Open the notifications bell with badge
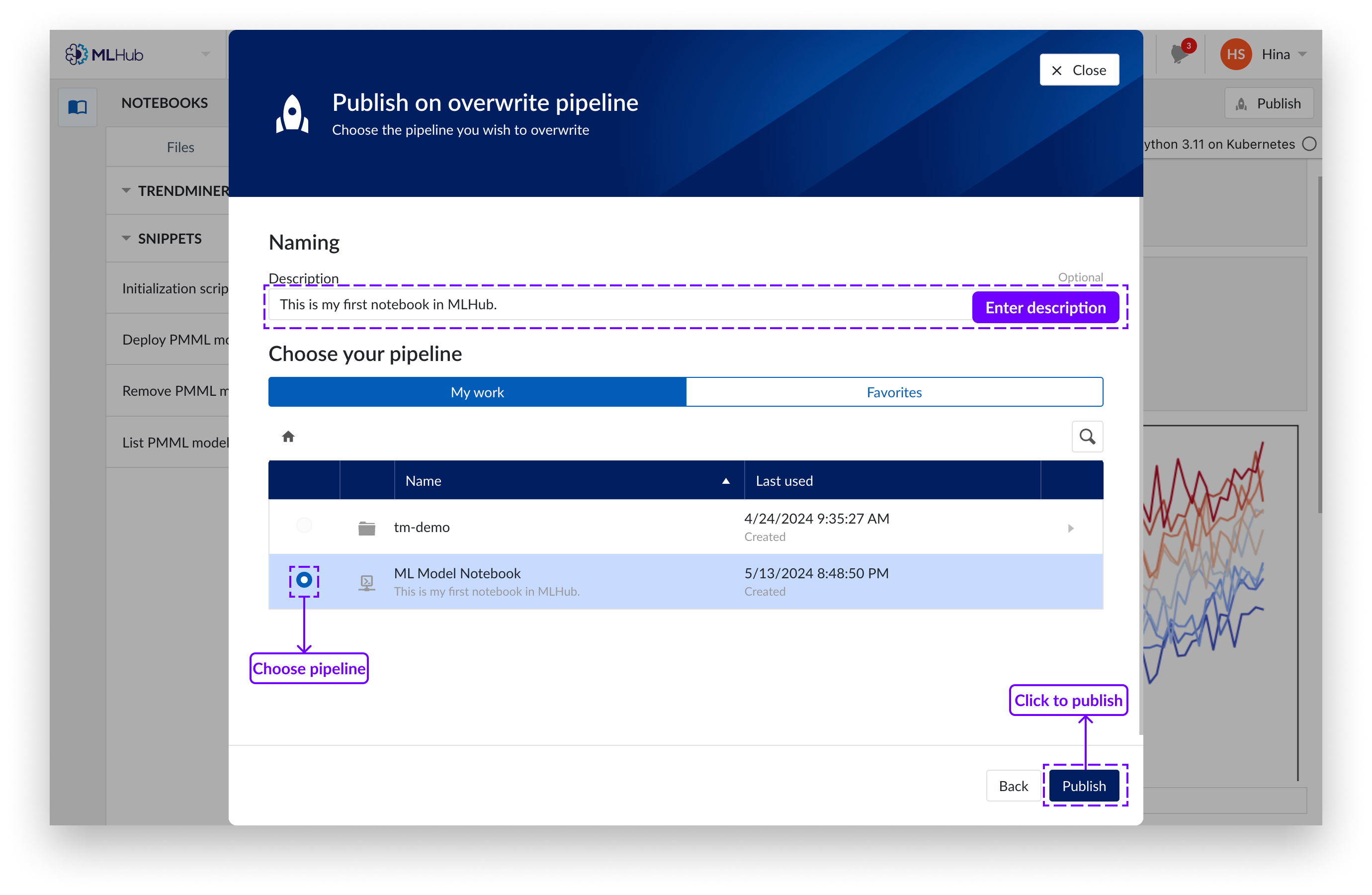Viewport: 1372px width, 895px height. point(1180,54)
